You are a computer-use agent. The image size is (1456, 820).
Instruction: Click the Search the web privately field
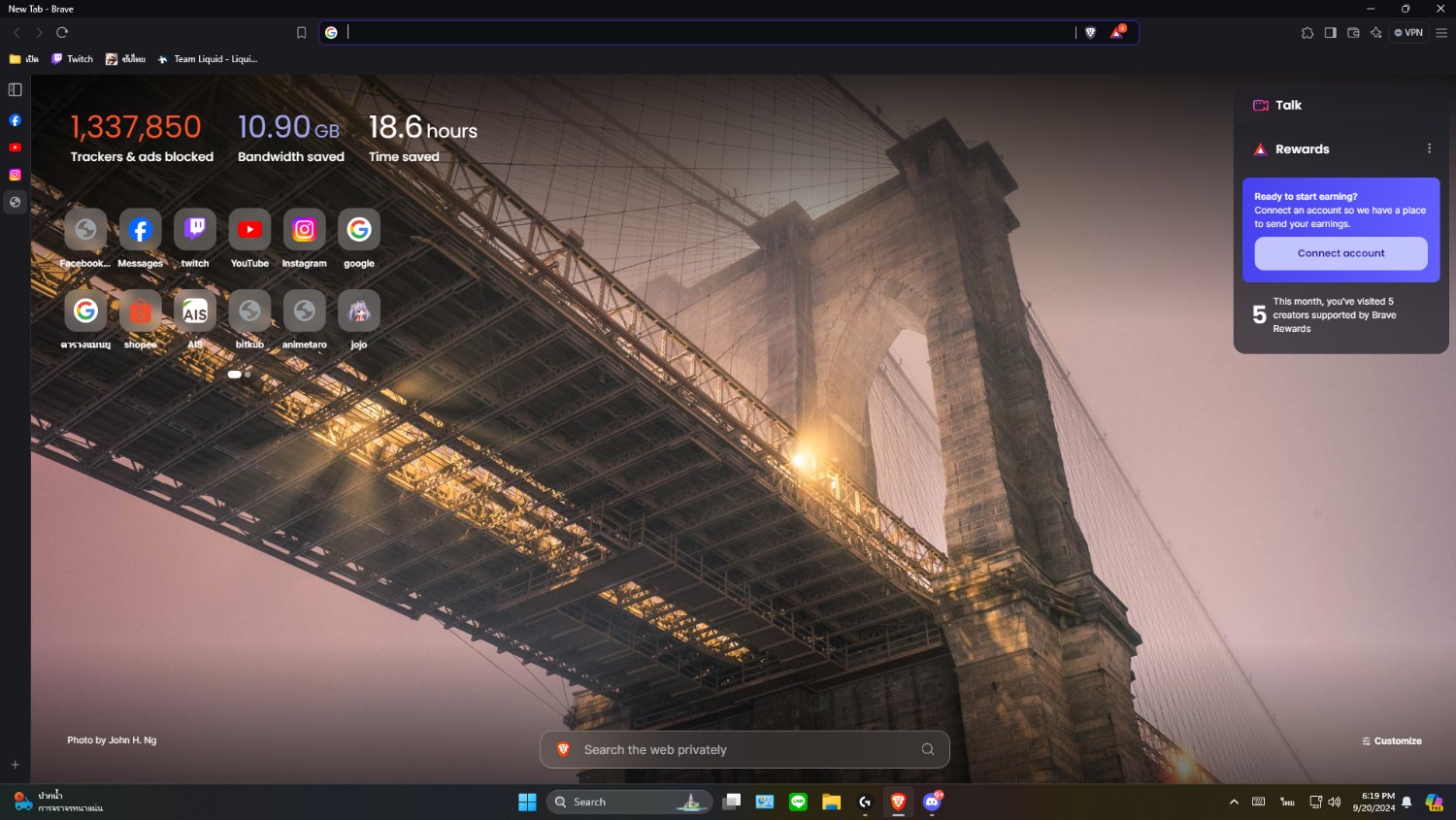click(x=745, y=749)
